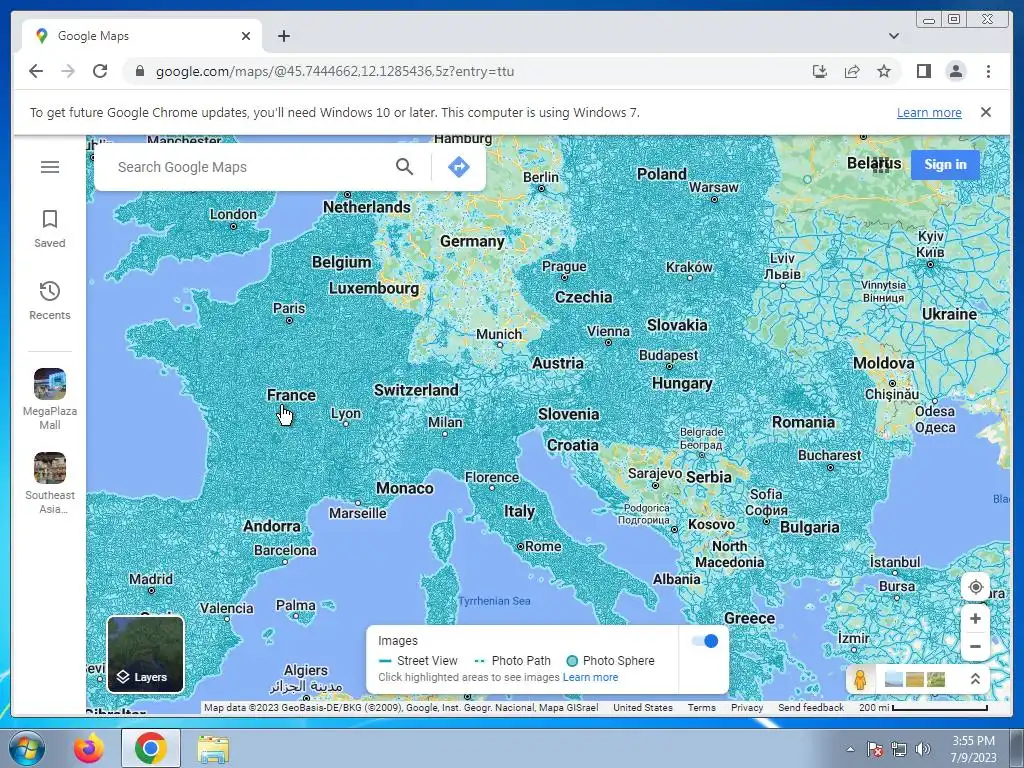This screenshot has height=768, width=1024.
Task: Open the Privacy link in map footer
Action: (747, 707)
